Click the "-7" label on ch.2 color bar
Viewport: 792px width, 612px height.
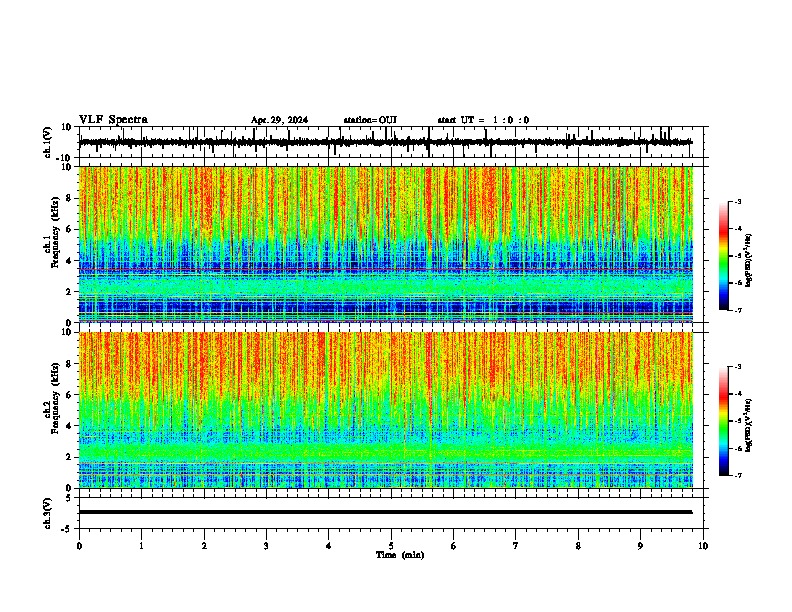click(738, 475)
